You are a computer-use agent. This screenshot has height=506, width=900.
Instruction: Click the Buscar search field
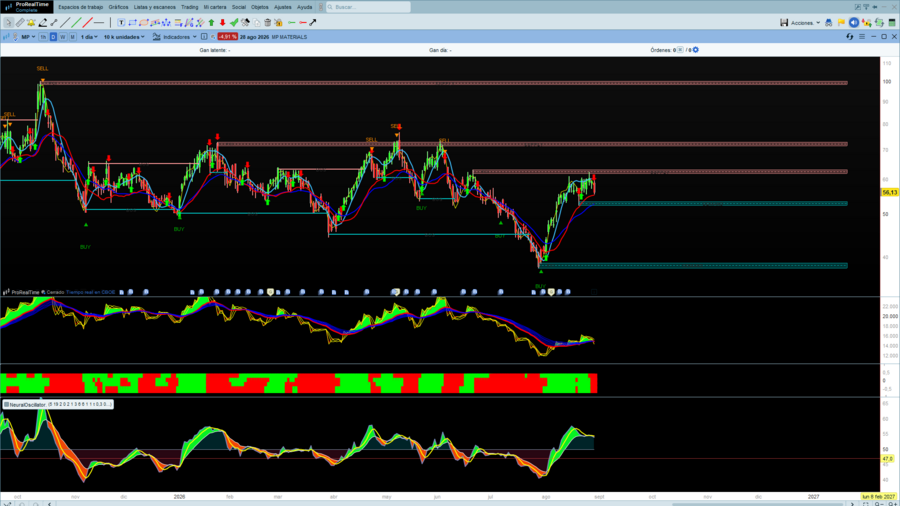tap(368, 7)
